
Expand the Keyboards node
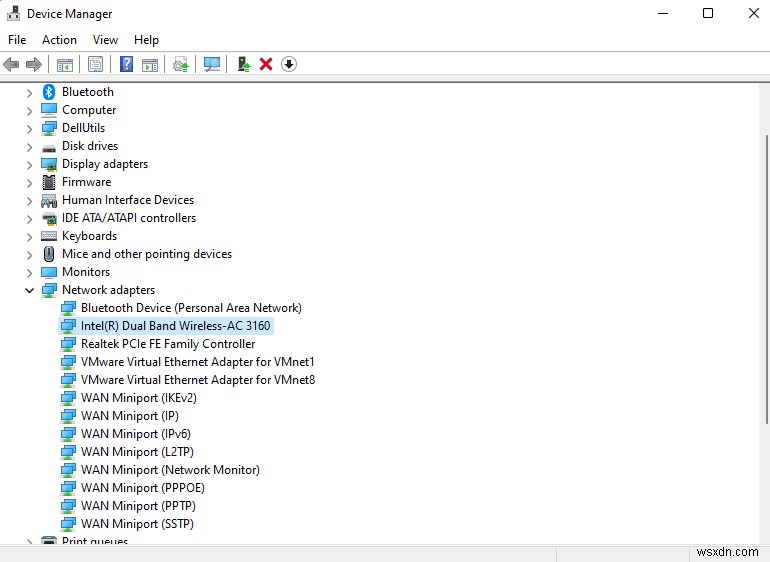point(29,237)
